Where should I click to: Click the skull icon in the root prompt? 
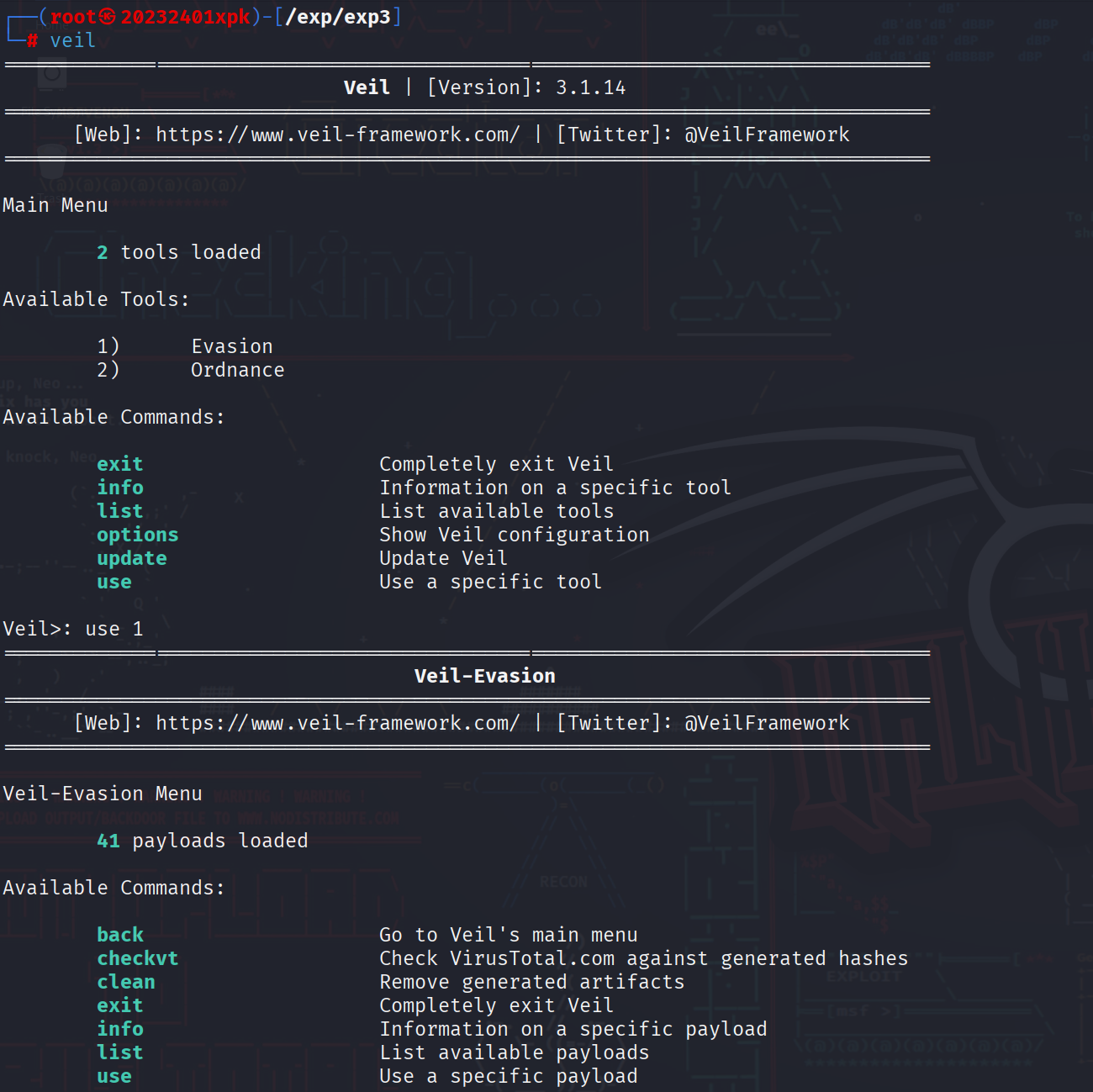(108, 17)
